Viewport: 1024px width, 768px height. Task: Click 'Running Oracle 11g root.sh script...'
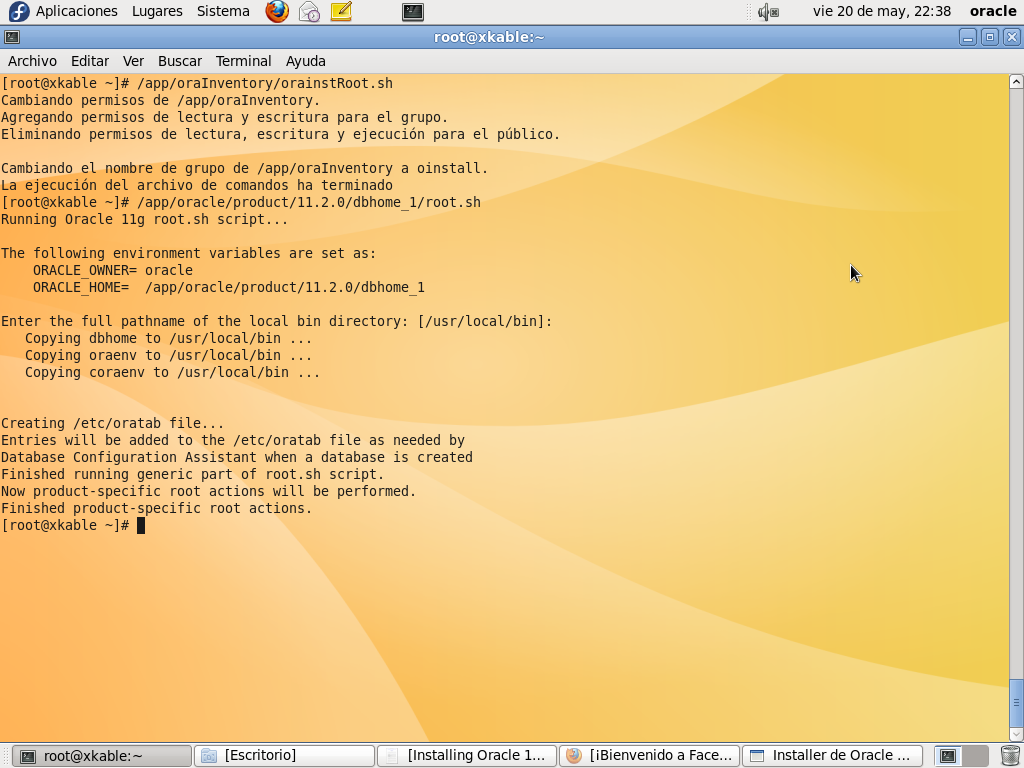144,219
